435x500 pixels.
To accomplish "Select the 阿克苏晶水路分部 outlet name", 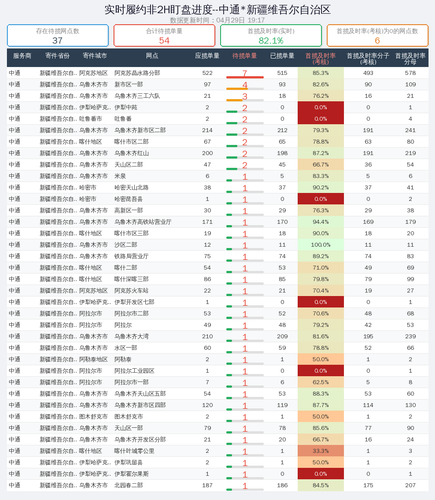I will [x=137, y=73].
